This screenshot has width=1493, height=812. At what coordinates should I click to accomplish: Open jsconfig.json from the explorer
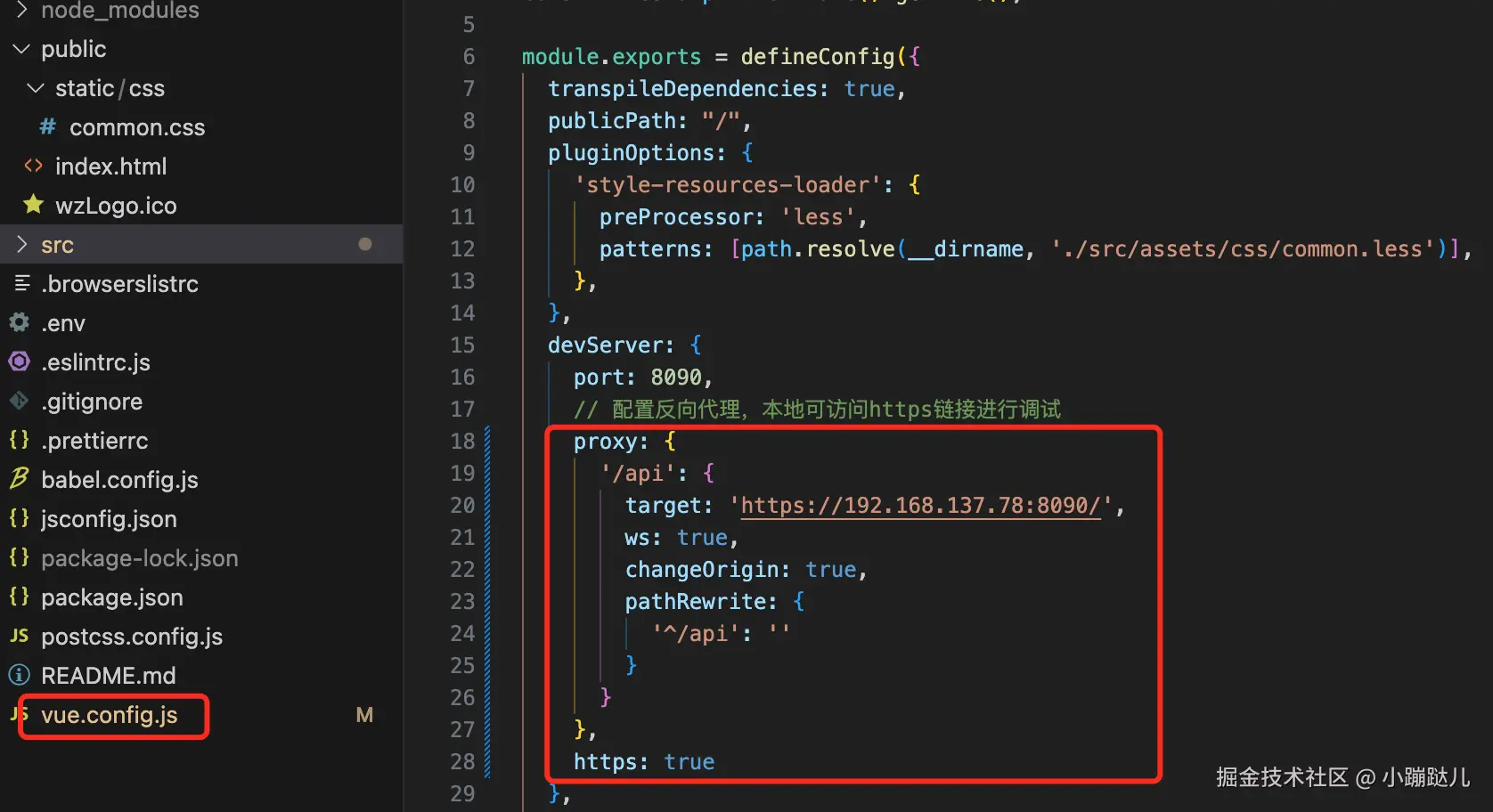pyautogui.click(x=109, y=519)
